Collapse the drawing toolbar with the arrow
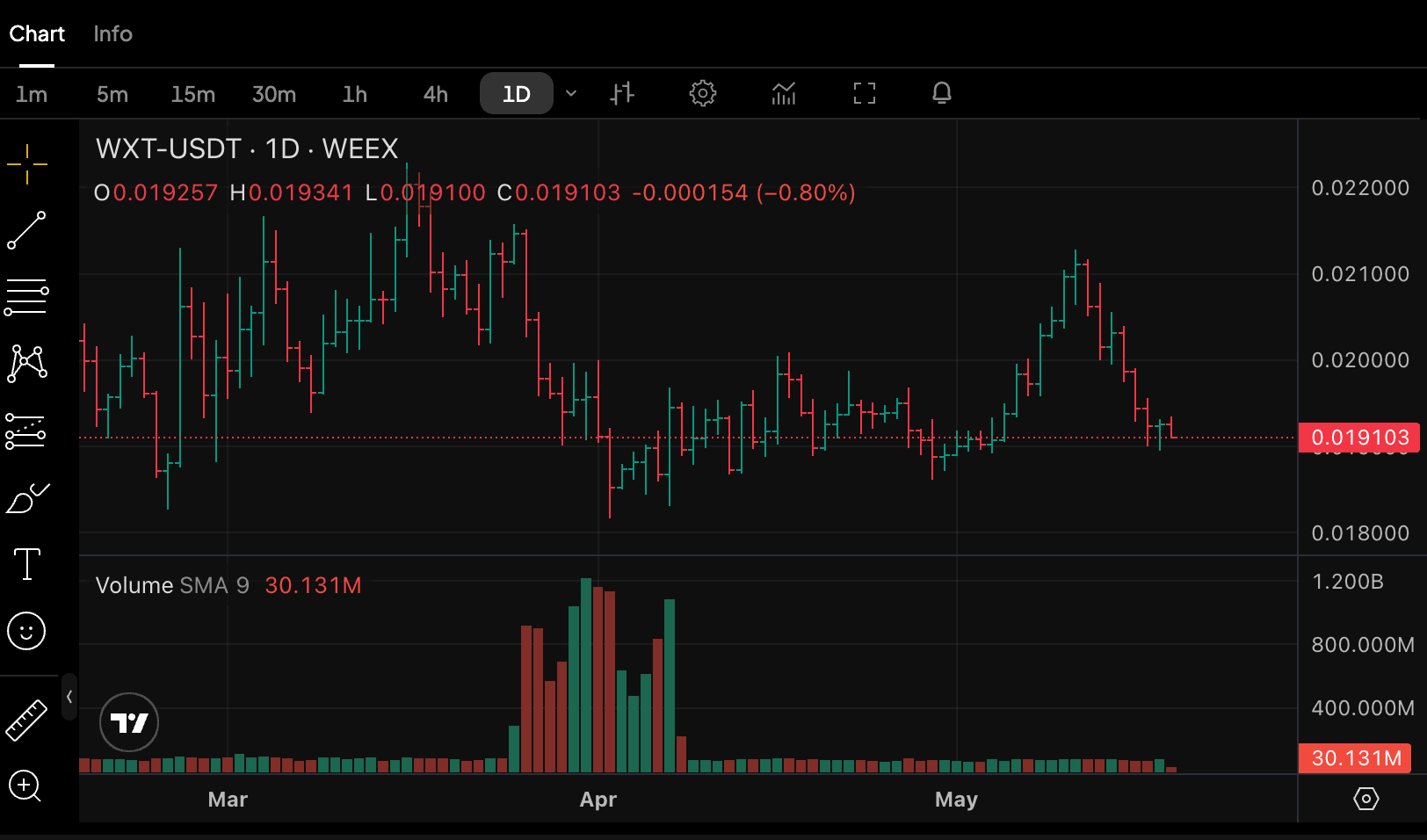 (x=69, y=697)
